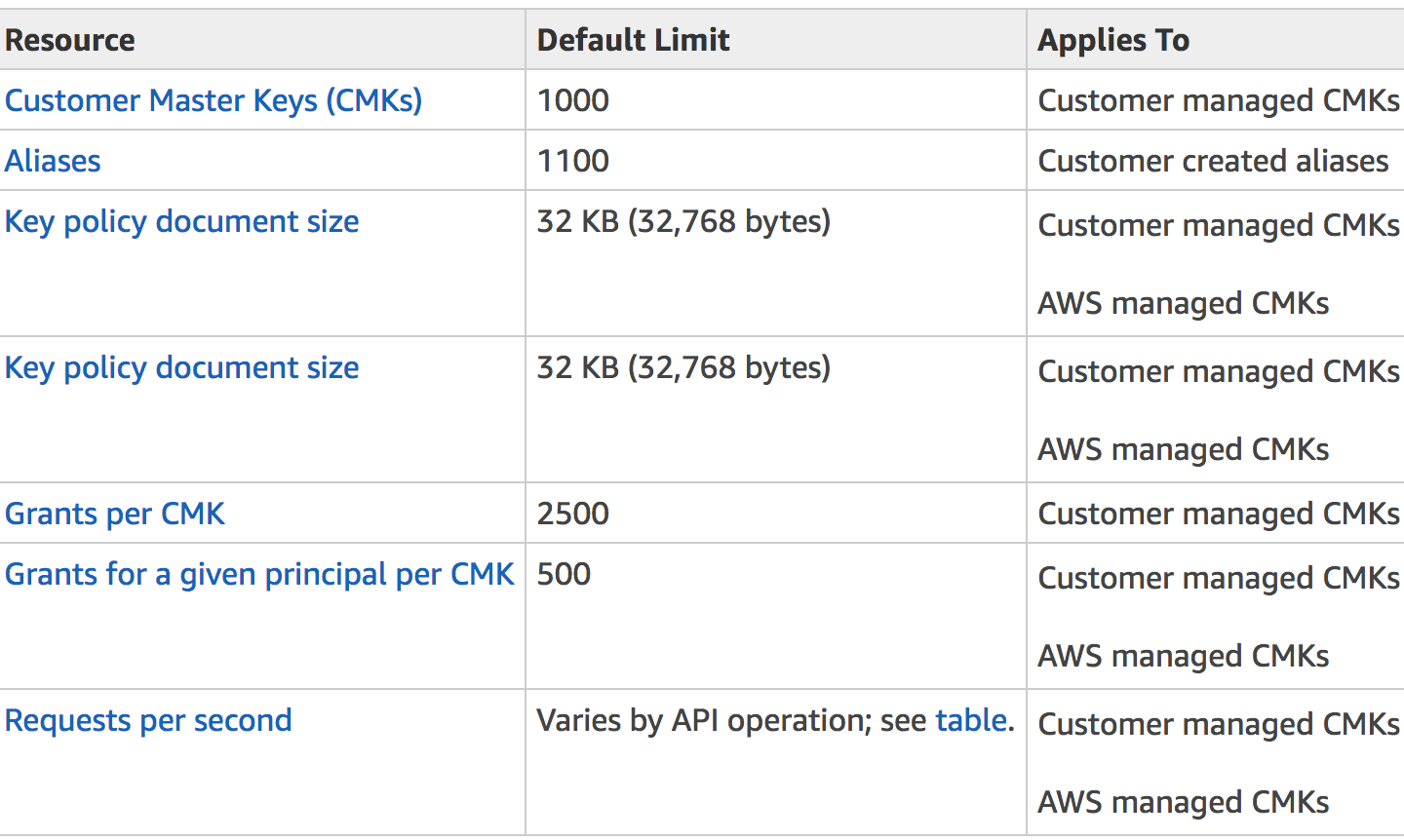
Task: Select the Default Limit column header
Action: pyautogui.click(x=634, y=40)
